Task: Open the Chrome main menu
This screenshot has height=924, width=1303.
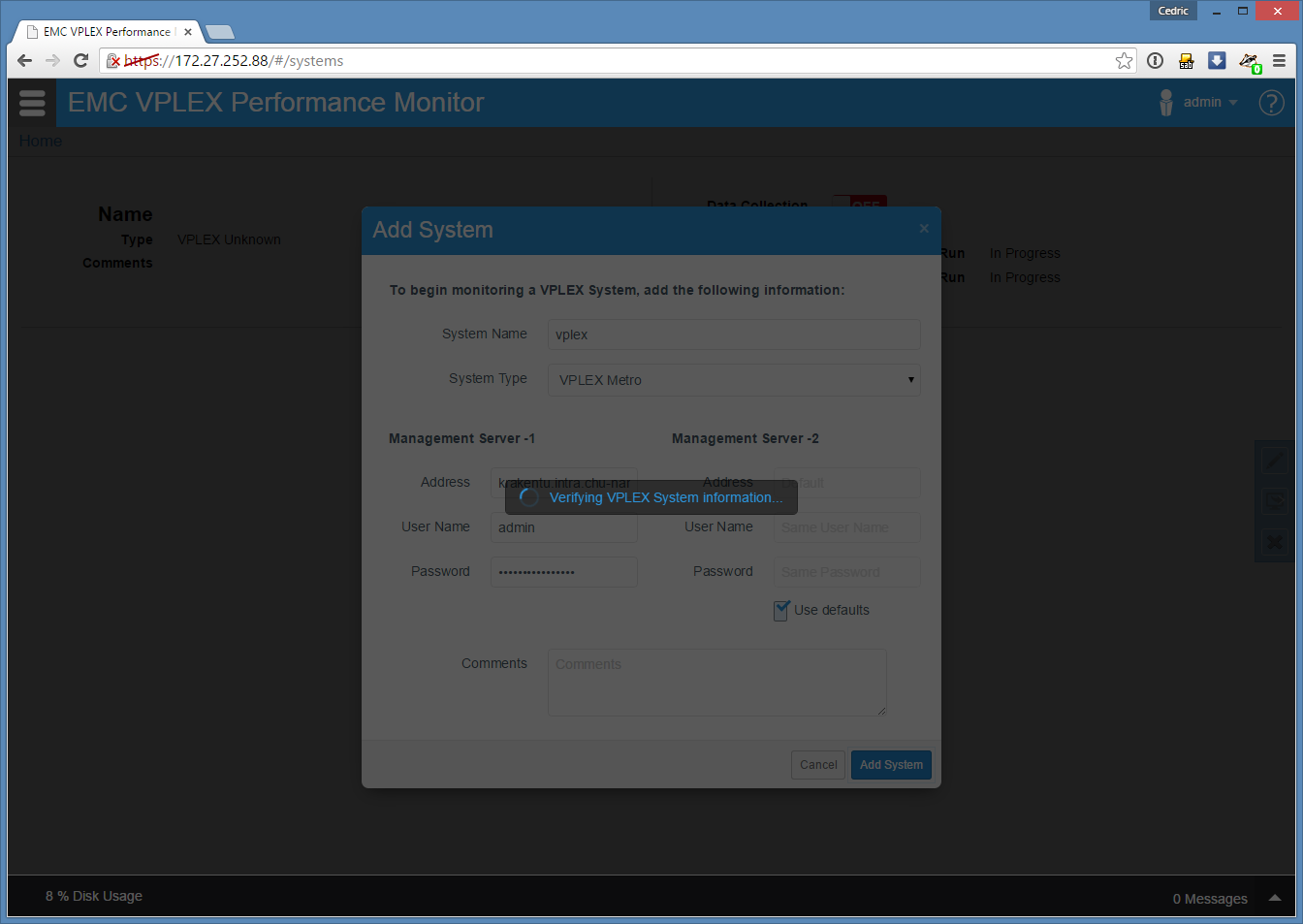Action: click(1279, 61)
